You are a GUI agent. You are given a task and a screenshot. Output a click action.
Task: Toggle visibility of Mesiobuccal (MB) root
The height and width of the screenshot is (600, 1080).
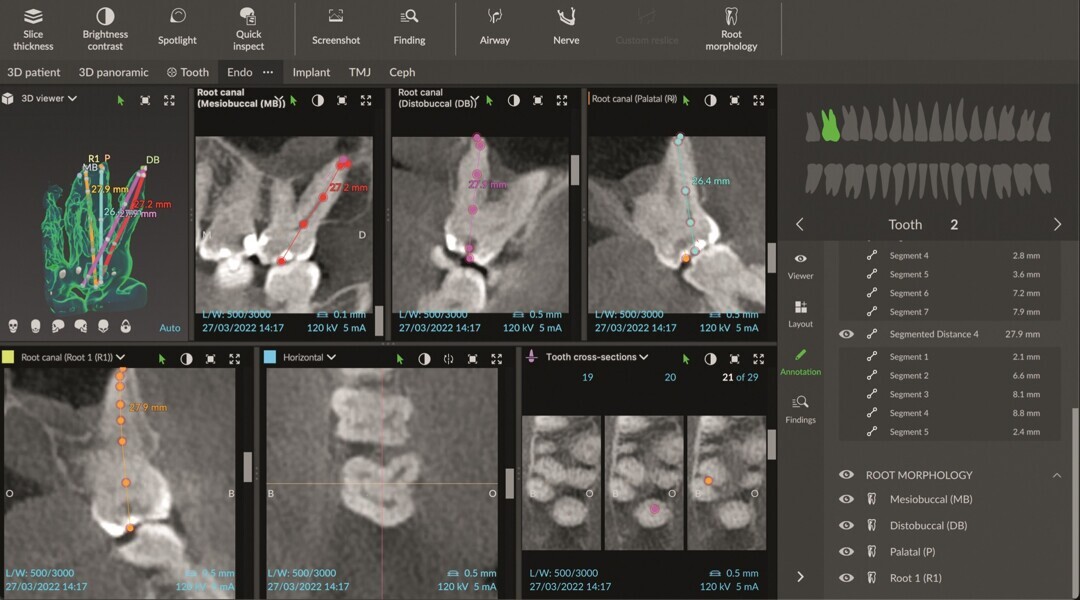(x=846, y=499)
